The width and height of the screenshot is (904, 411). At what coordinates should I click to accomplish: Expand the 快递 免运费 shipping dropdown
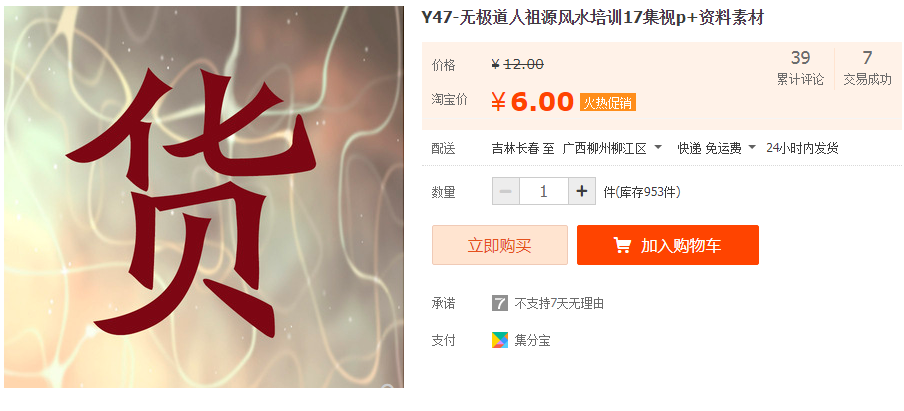pos(717,149)
